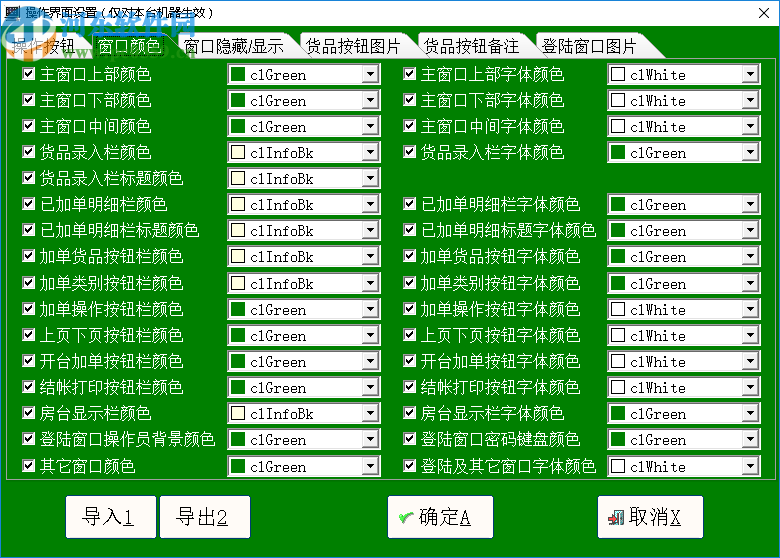
Task: Expand 货品录入栏颜色 color dropdown
Action: [370, 152]
